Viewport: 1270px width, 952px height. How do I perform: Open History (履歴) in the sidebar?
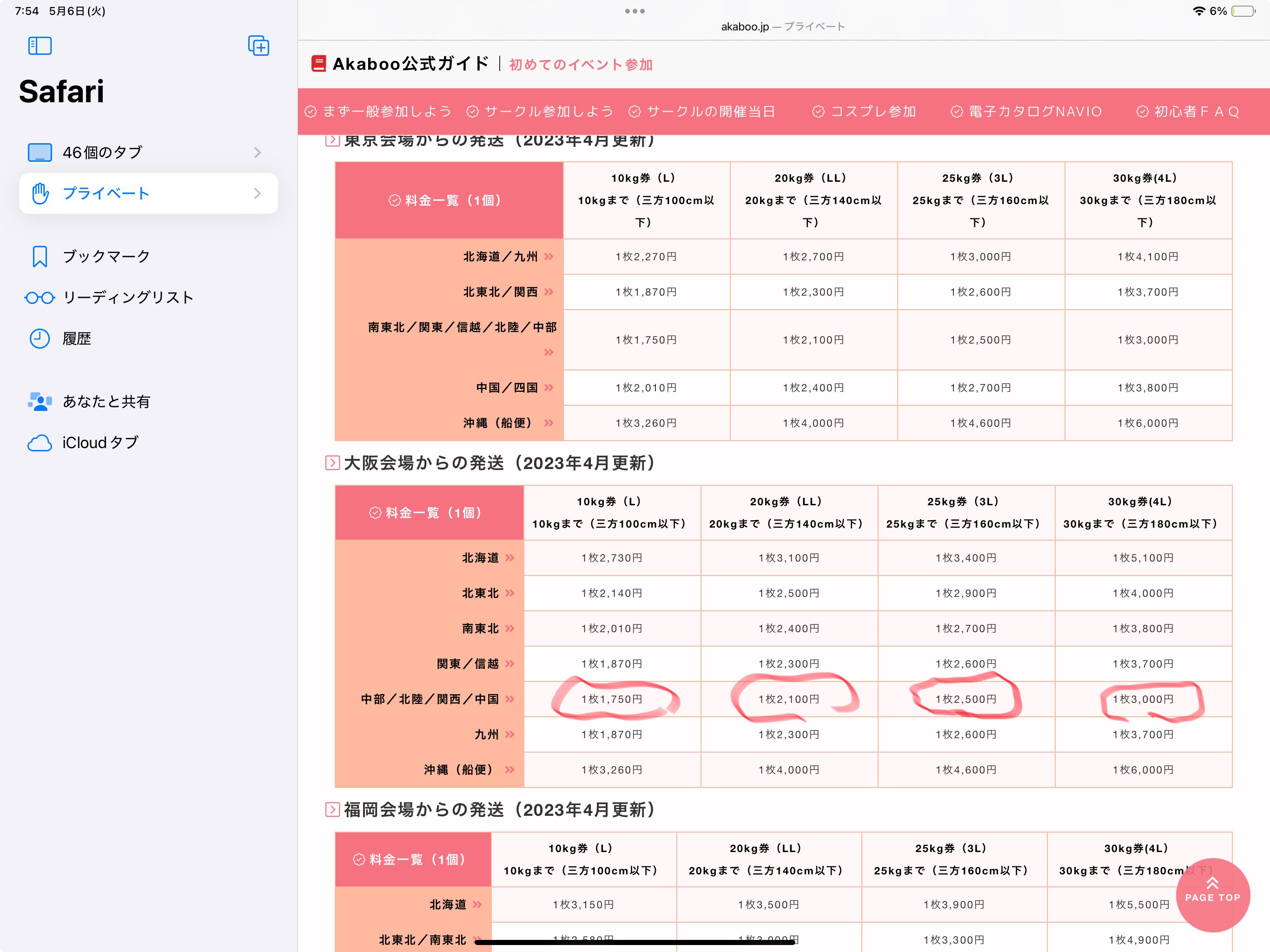click(76, 339)
